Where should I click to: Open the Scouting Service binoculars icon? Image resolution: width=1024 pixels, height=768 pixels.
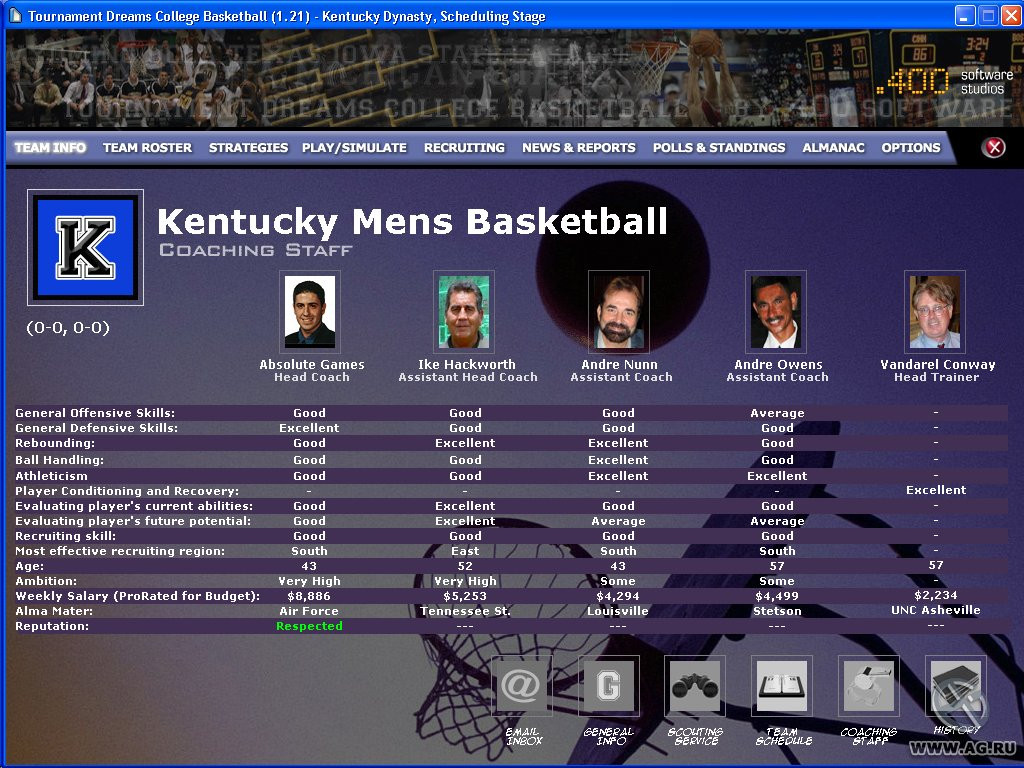pyautogui.click(x=695, y=686)
